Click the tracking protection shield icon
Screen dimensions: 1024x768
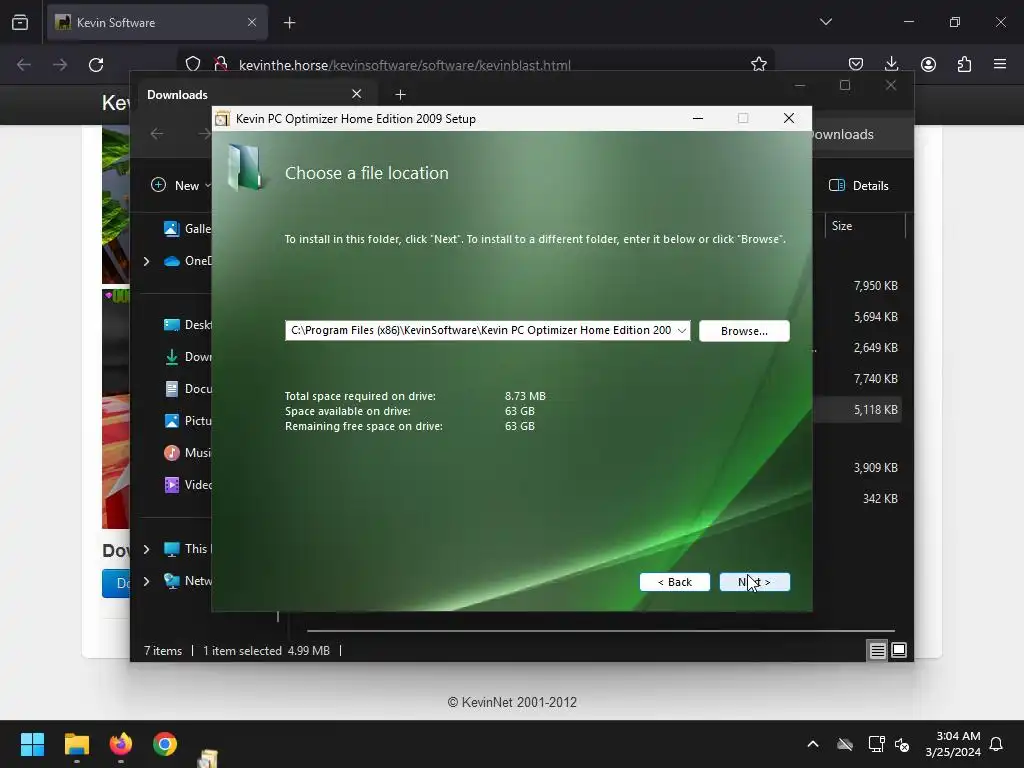(x=193, y=64)
